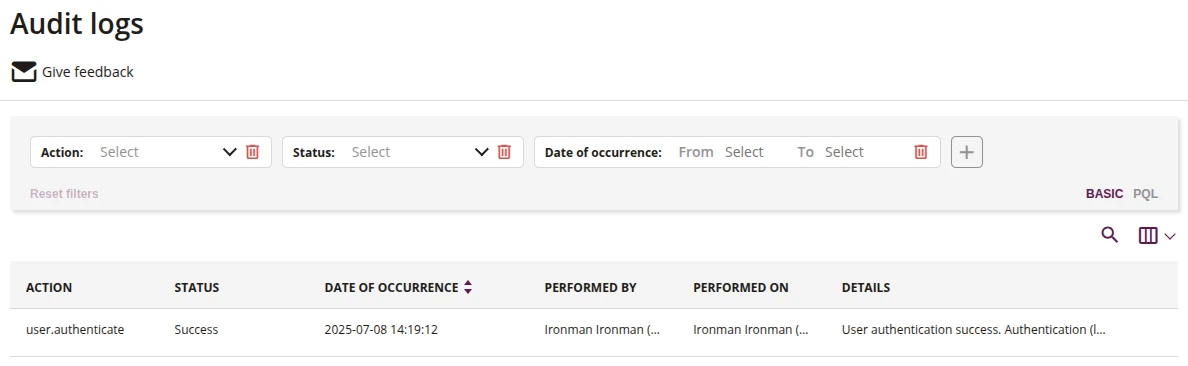This screenshot has height=366, width=1188.
Task: Expand the Status filter dropdown
Action: coord(482,152)
